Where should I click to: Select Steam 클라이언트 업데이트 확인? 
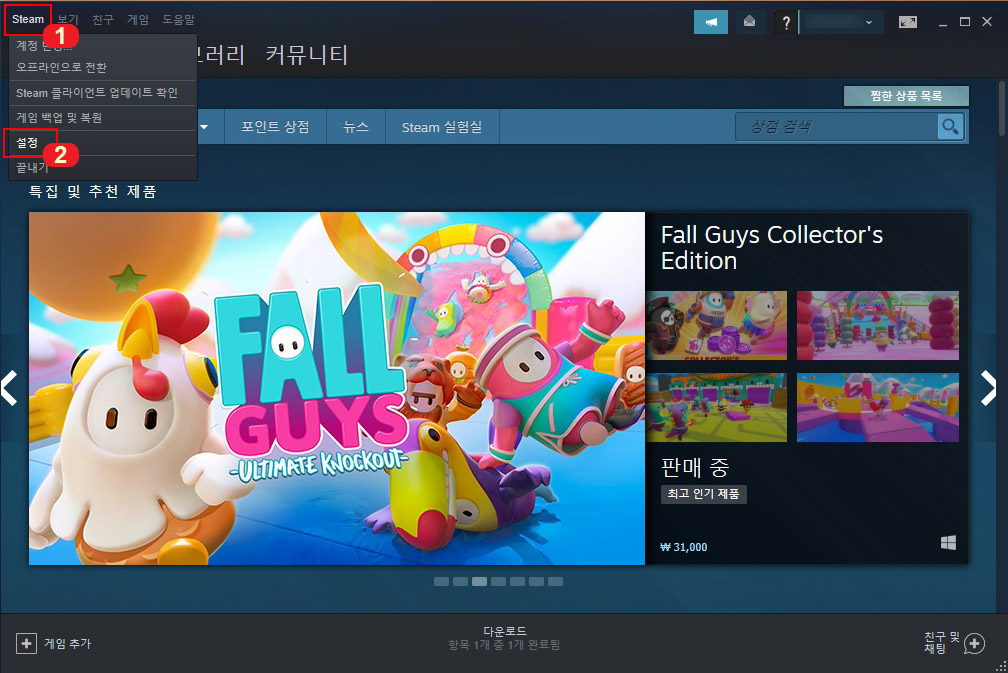tap(103, 93)
